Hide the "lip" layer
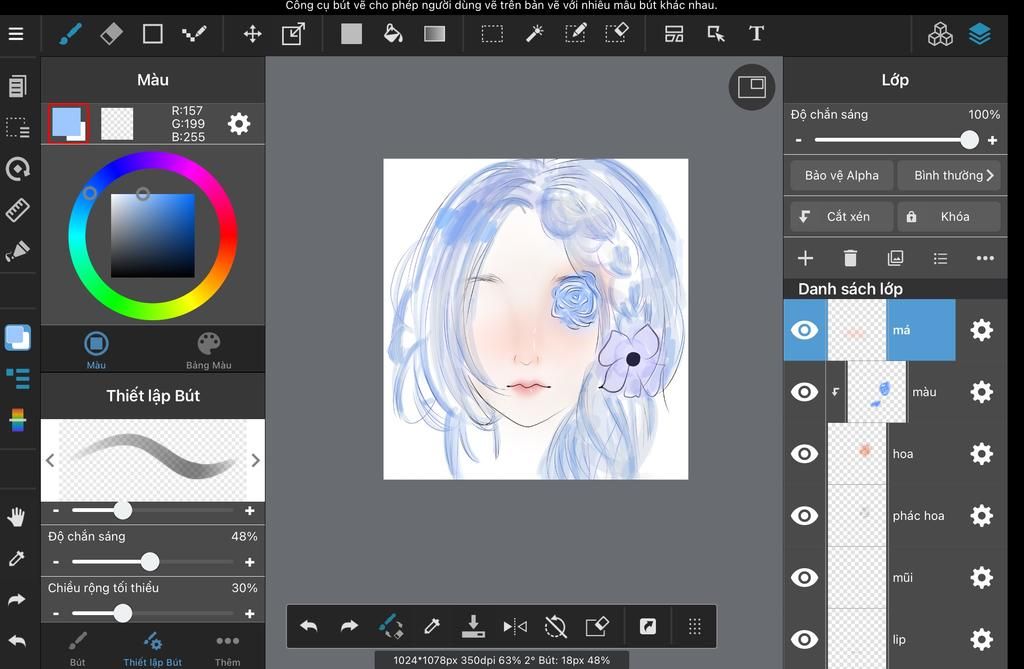The width and height of the screenshot is (1024, 669). pyautogui.click(x=805, y=640)
